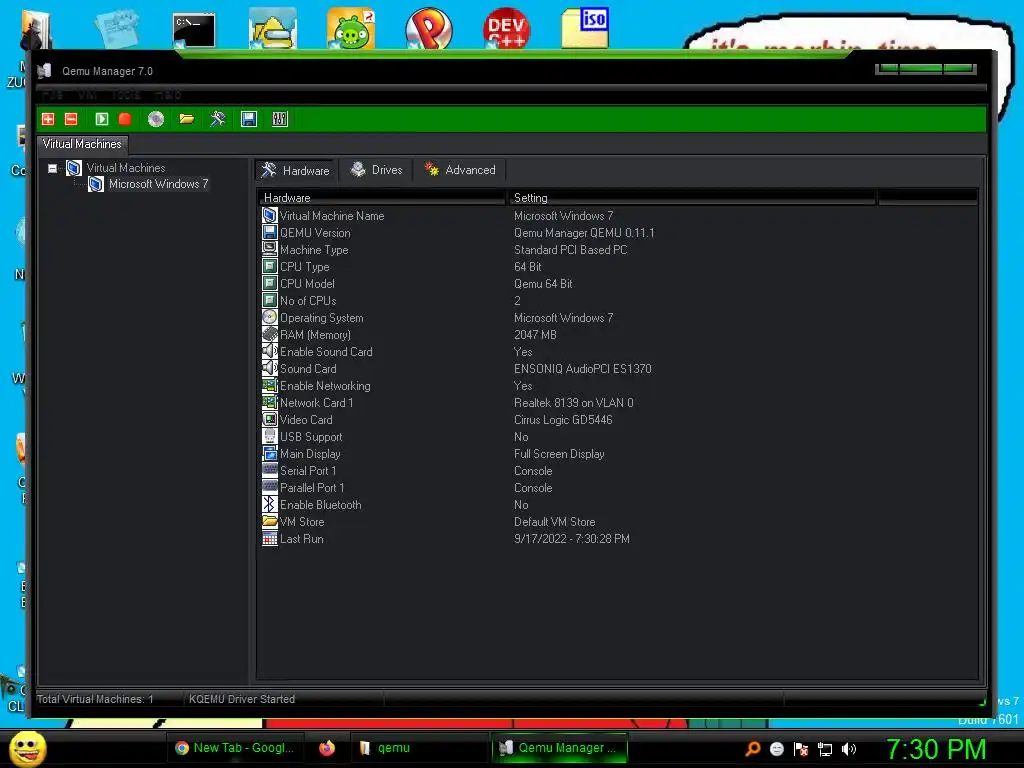Image resolution: width=1024 pixels, height=768 pixels.
Task: Click 'KQEMU Driver Started' in status bar
Action: click(x=242, y=699)
